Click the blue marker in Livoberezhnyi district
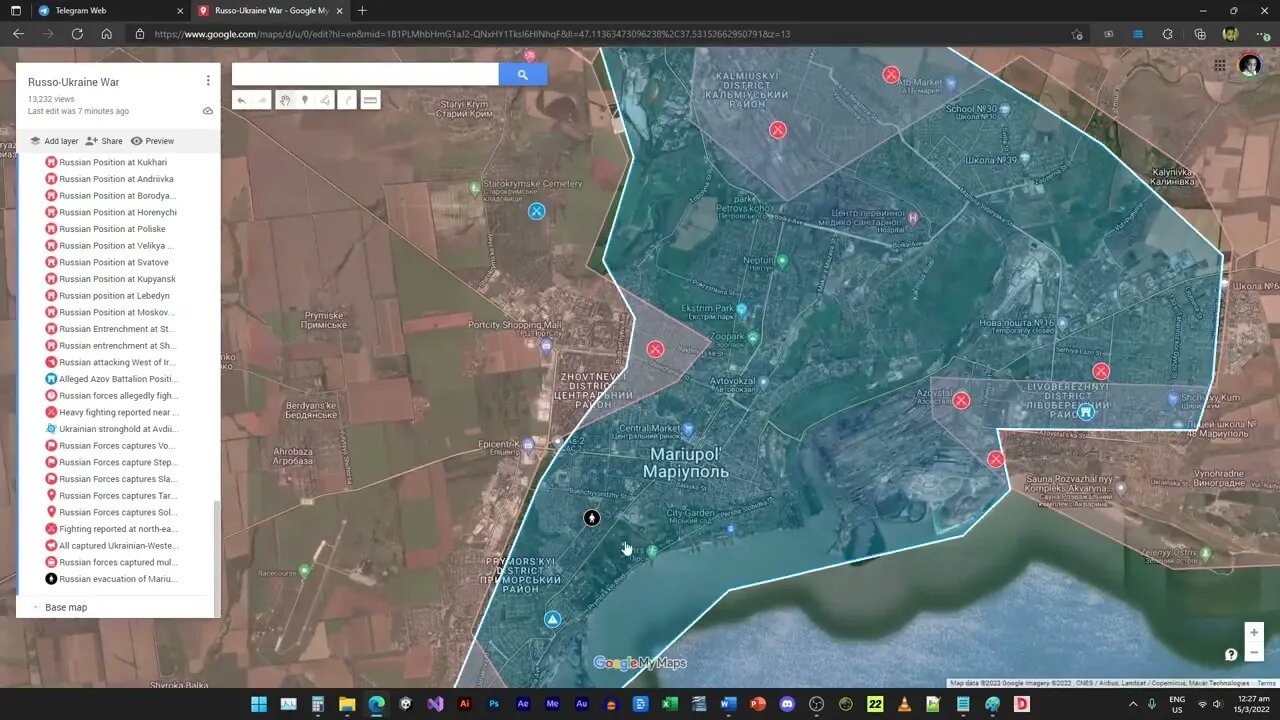This screenshot has height=720, width=1280. [x=1086, y=411]
